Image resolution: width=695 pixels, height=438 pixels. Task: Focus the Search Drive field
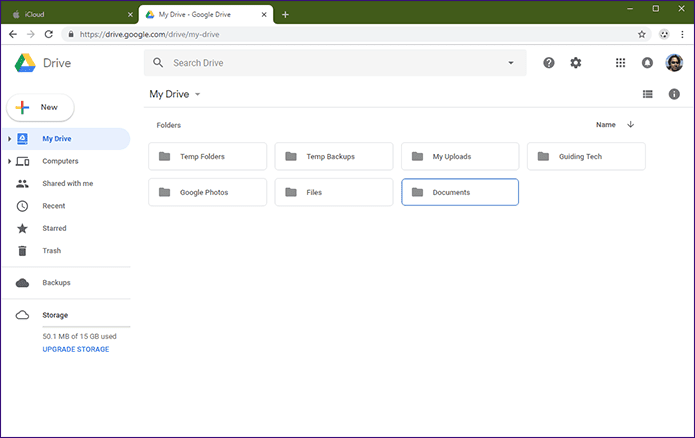335,63
